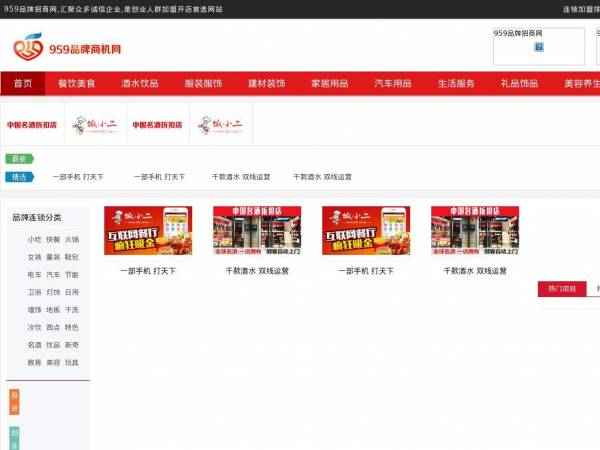This screenshot has height=450, width=600.
Task: Switch to the red 热门项目 tab
Action: click(x=562, y=289)
